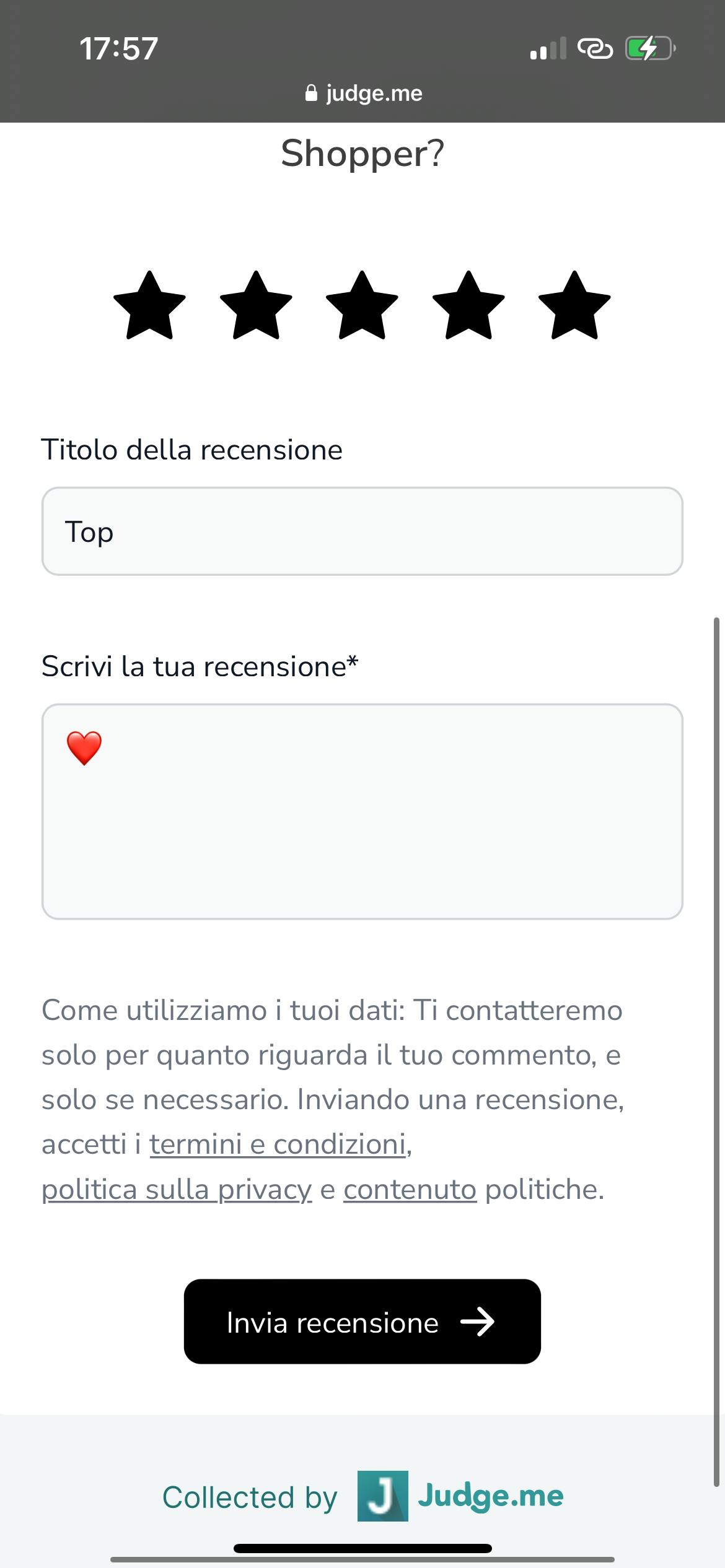Select the second rating star
The image size is (725, 1568).
pos(256,306)
